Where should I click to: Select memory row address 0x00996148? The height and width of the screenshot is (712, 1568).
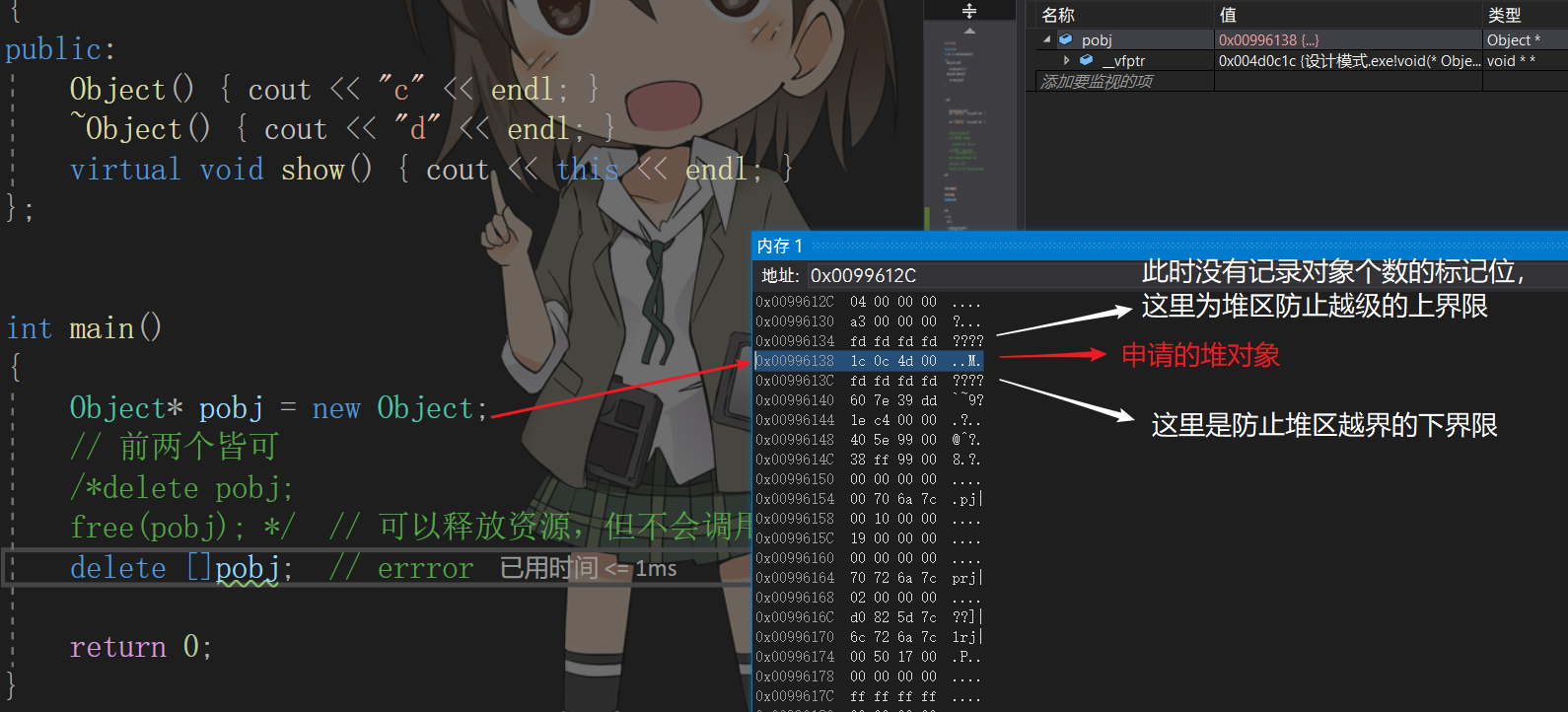coord(795,440)
